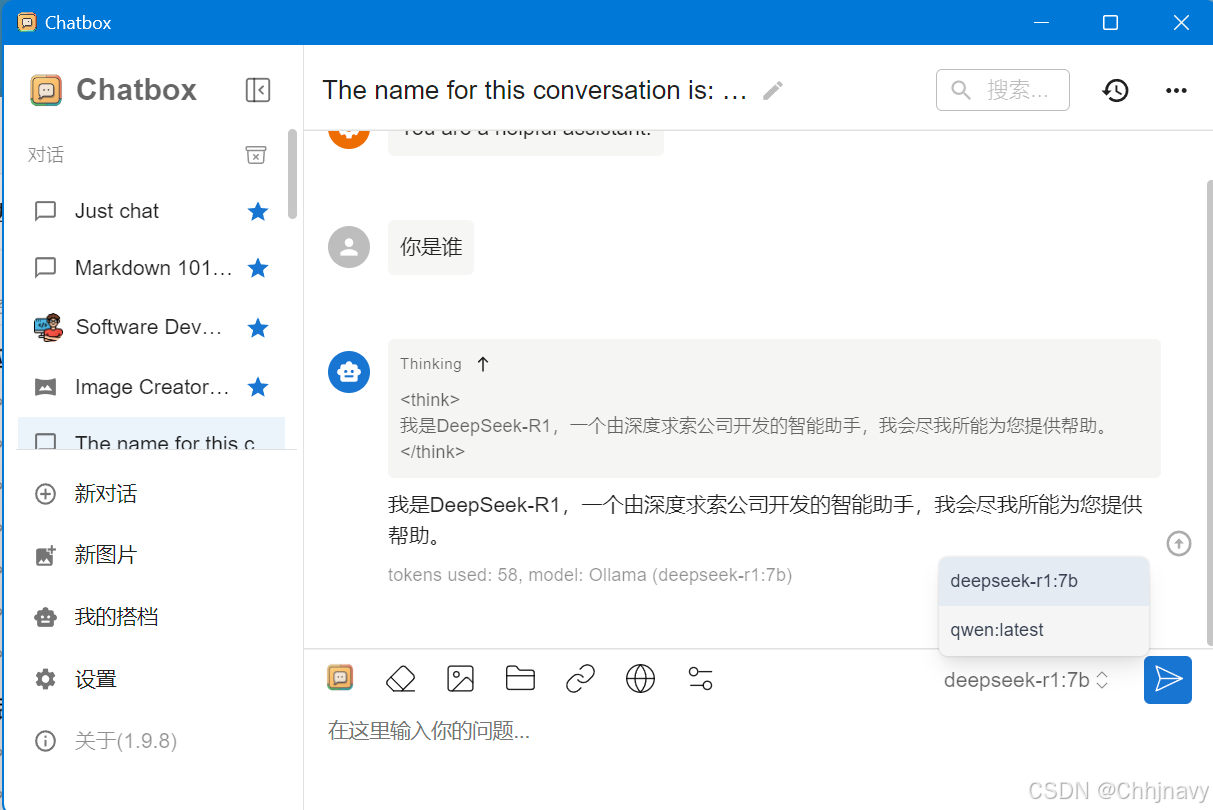Attach a link with the chain icon
Screen dimensions: 1213x810
580,679
